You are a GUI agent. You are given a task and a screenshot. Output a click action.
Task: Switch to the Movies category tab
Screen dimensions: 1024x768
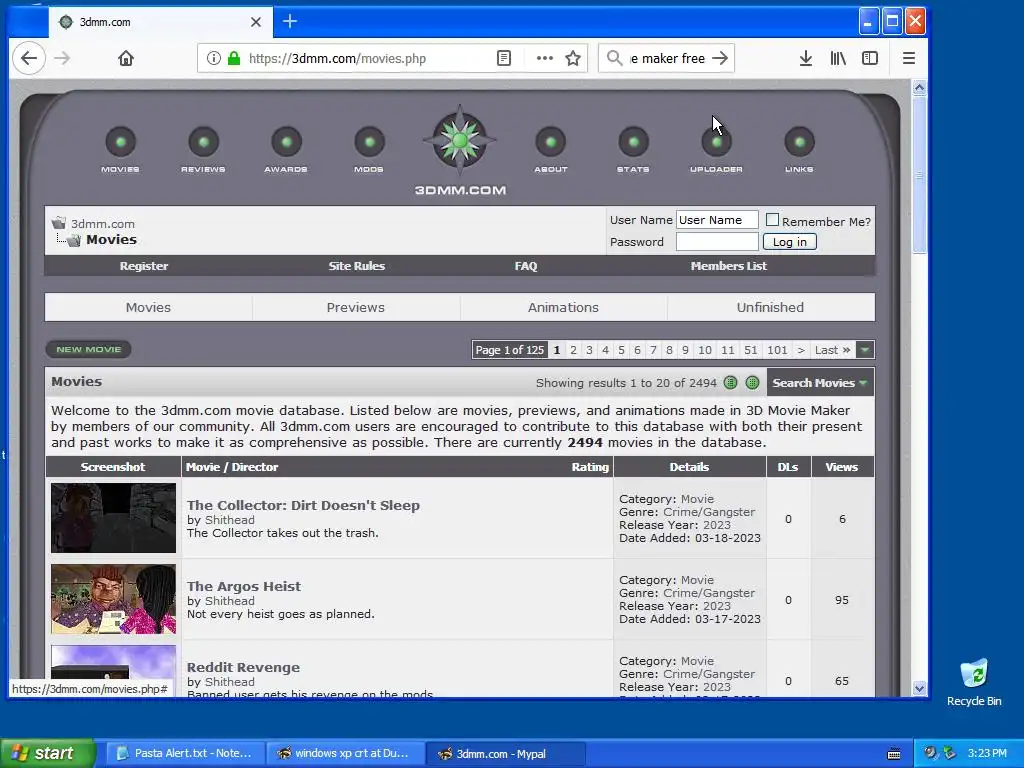pos(148,307)
